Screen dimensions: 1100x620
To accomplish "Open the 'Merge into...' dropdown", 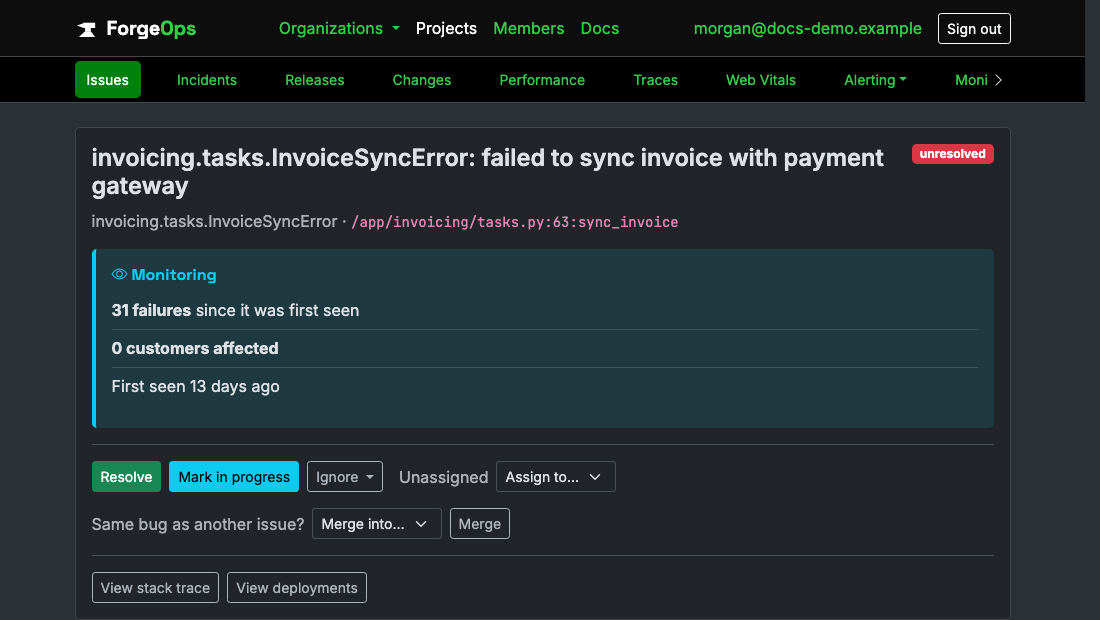I will (376, 524).
